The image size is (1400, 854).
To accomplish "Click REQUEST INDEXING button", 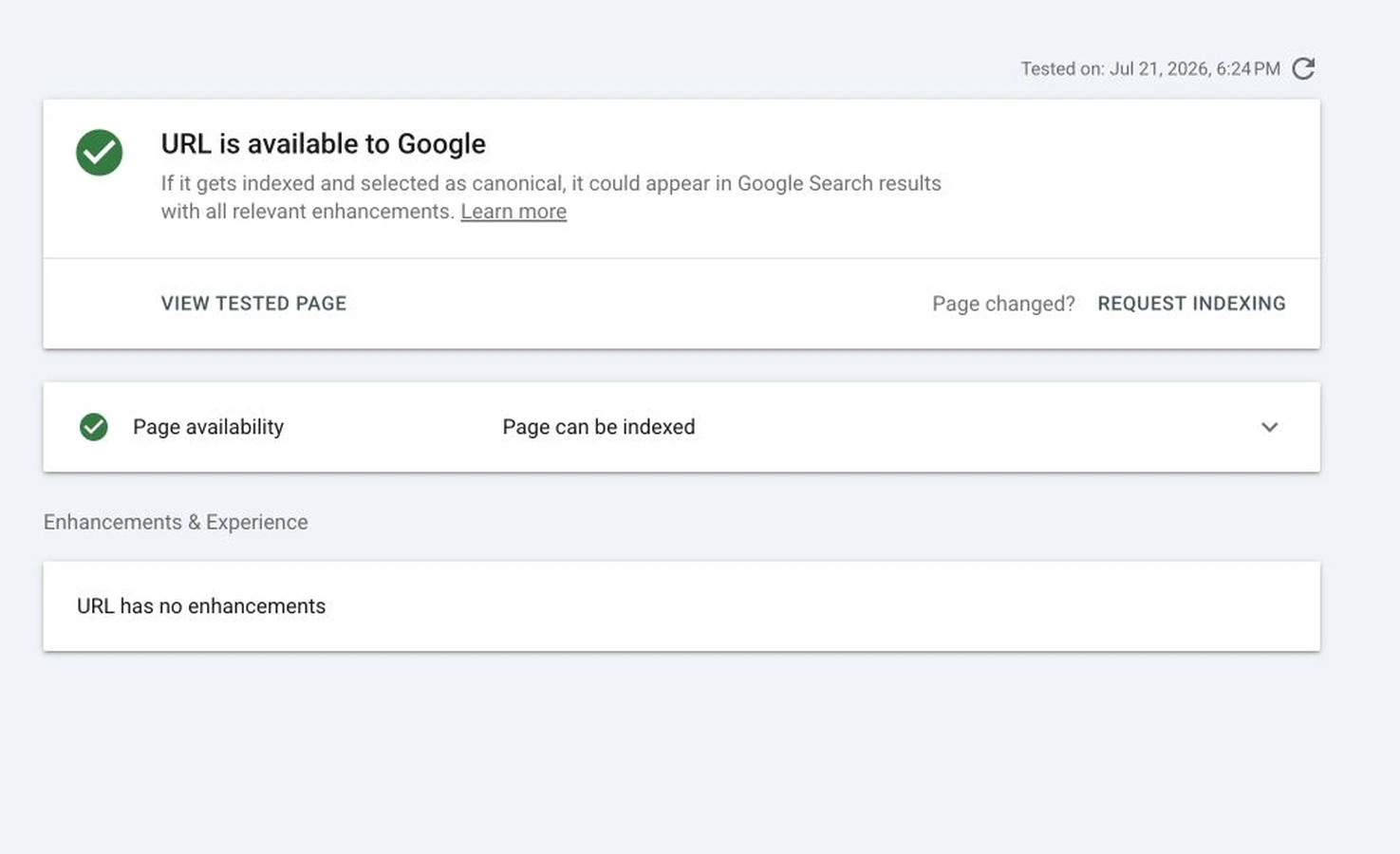I will (x=1191, y=304).
